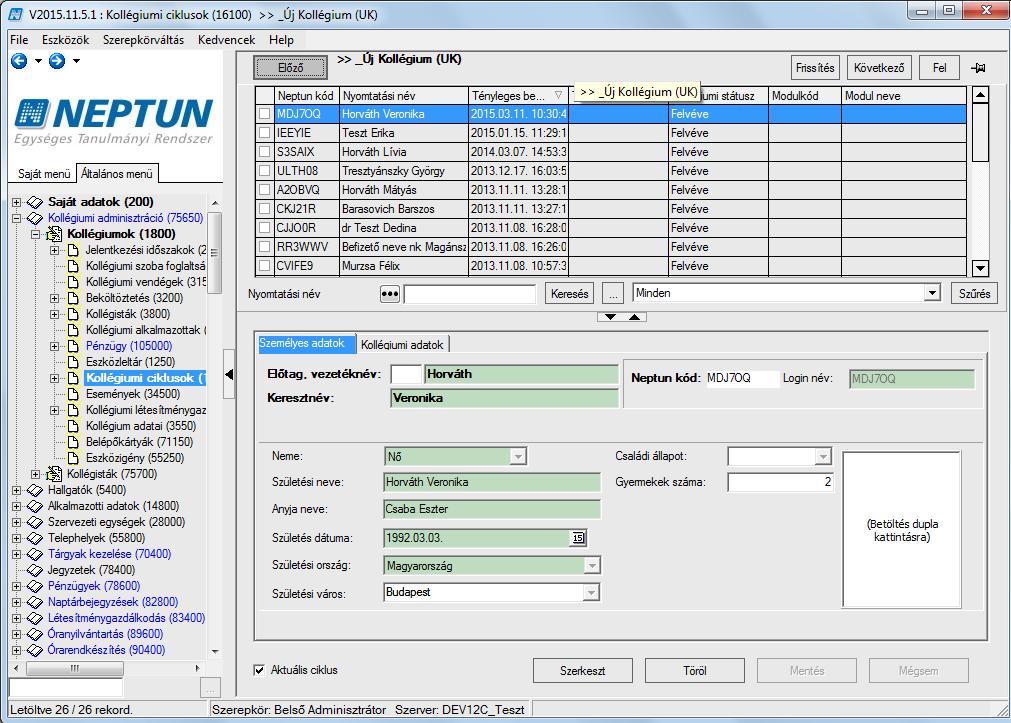Collapse left menu with black arrow handle
This screenshot has width=1011, height=723.
tap(229, 374)
